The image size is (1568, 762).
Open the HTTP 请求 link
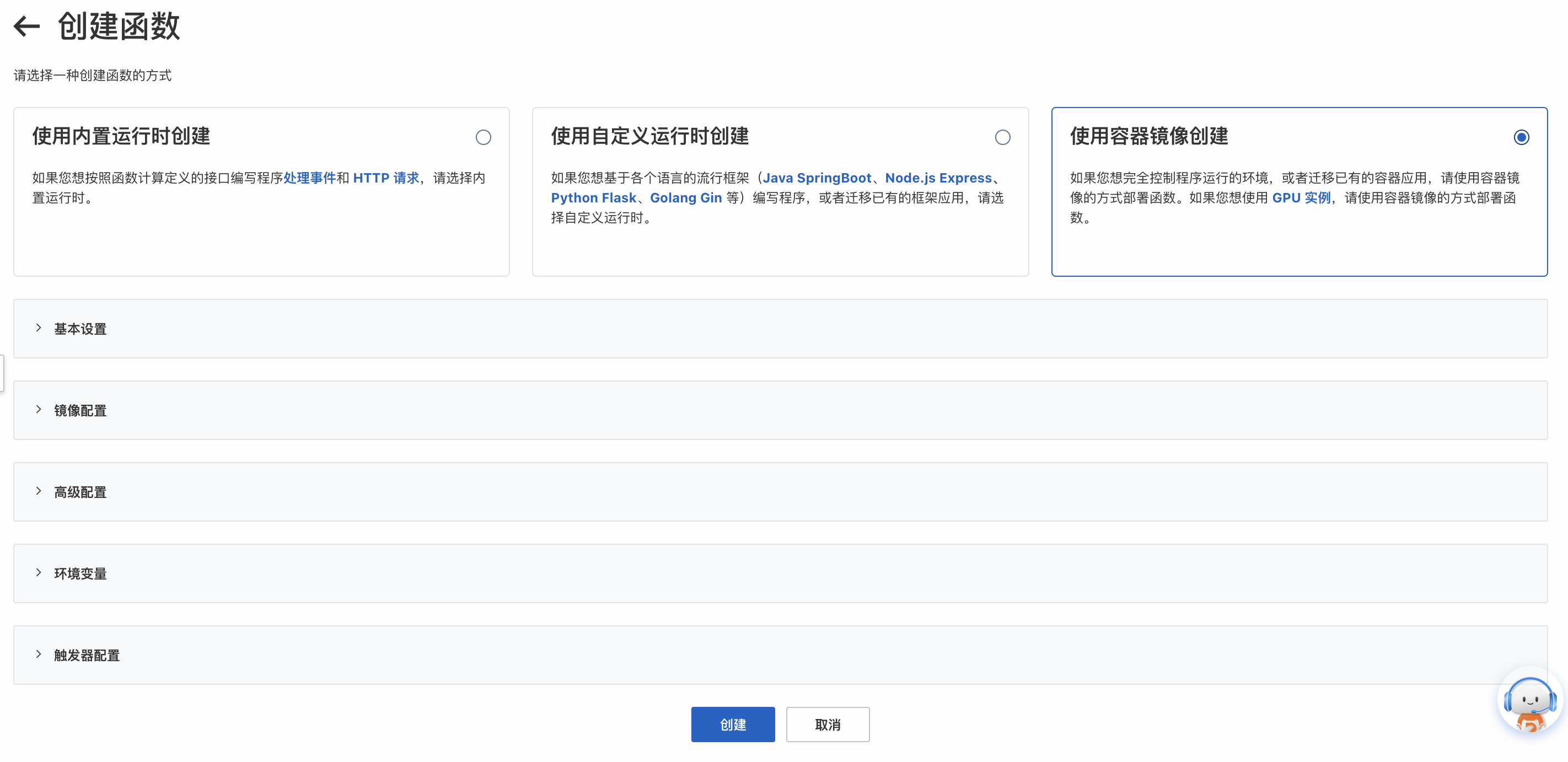[x=386, y=178]
